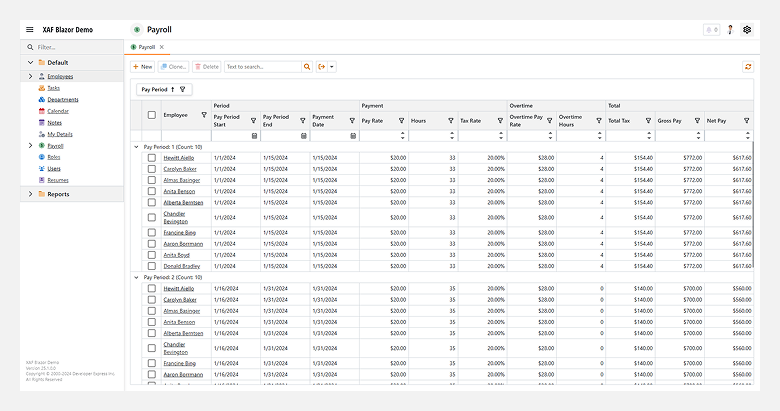
Task: Expand the Reports navigation group
Action: coord(30,194)
